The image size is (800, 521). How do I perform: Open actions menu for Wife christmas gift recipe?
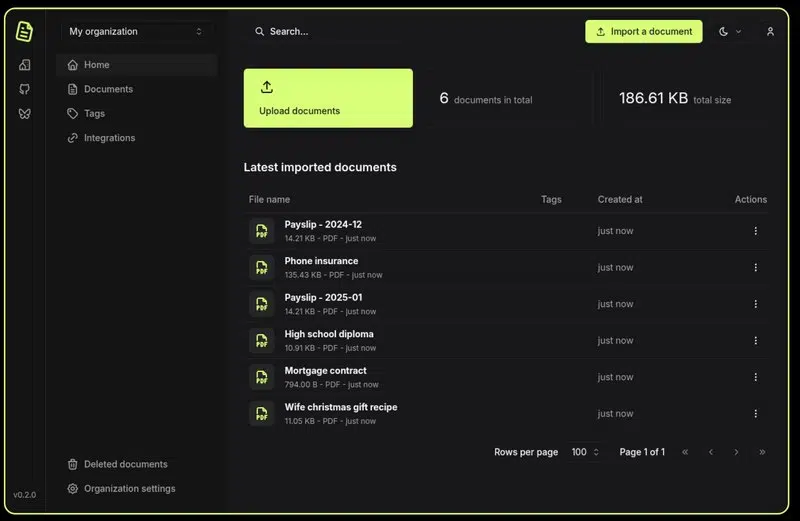[x=756, y=414]
